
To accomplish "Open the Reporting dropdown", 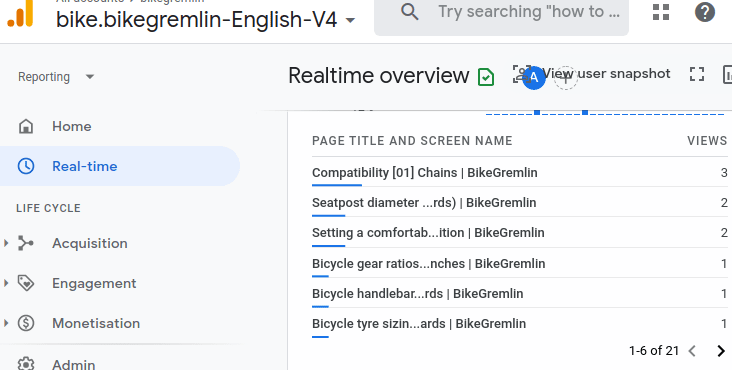I will pyautogui.click(x=56, y=77).
